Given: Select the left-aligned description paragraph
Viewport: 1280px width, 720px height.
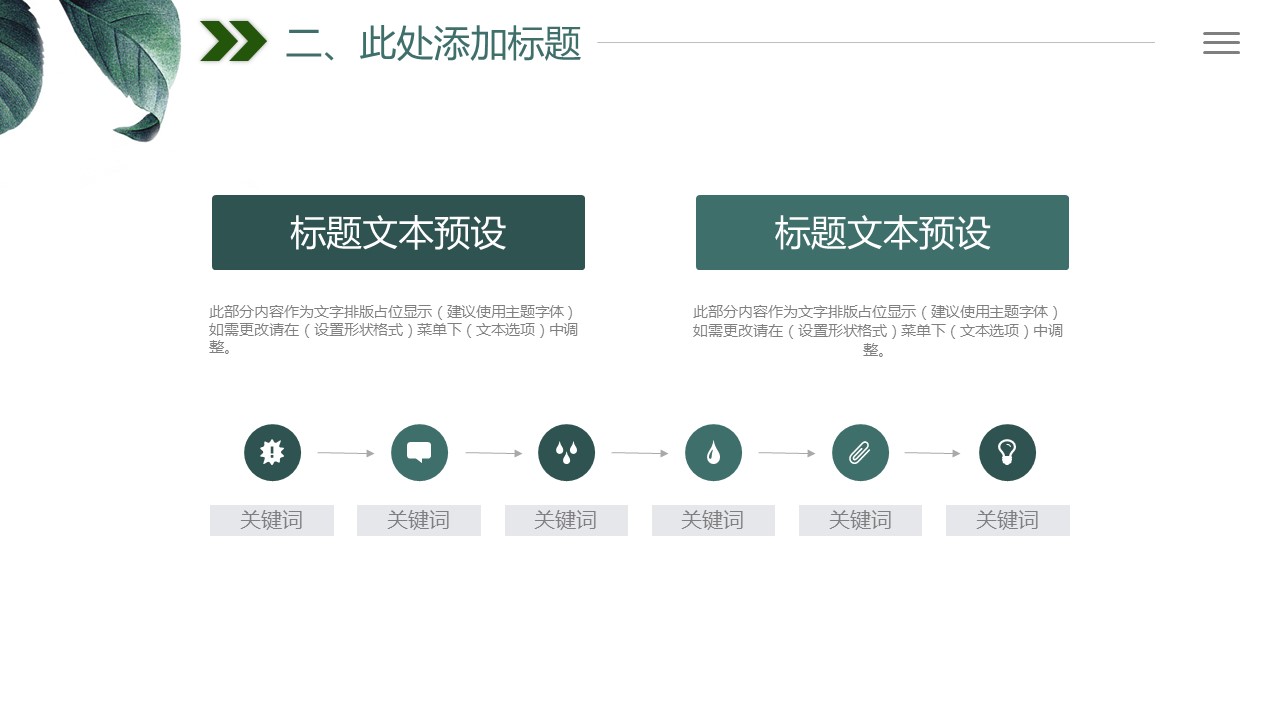Looking at the screenshot, I should click(393, 329).
